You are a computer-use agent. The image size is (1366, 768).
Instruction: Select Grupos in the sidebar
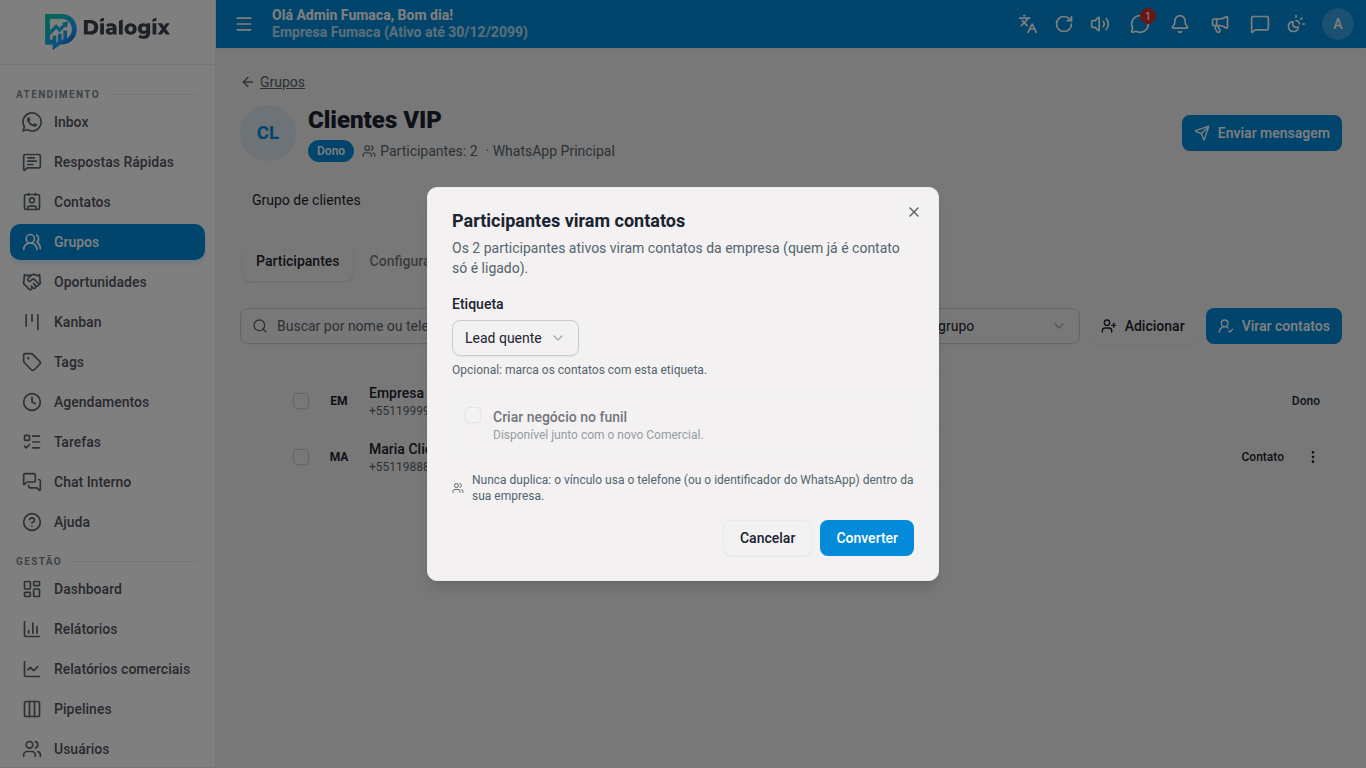107,242
